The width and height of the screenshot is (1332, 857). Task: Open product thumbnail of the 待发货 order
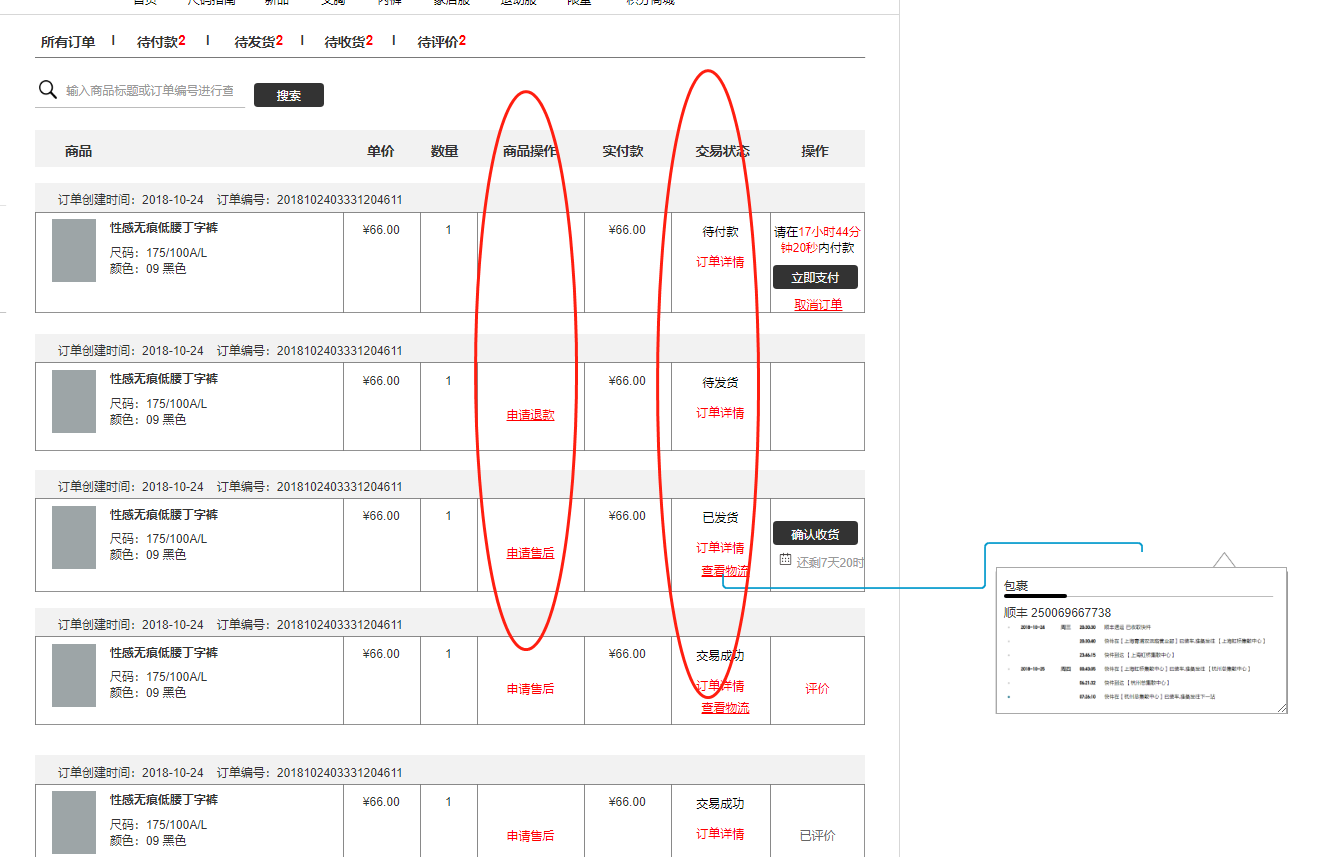[74, 401]
